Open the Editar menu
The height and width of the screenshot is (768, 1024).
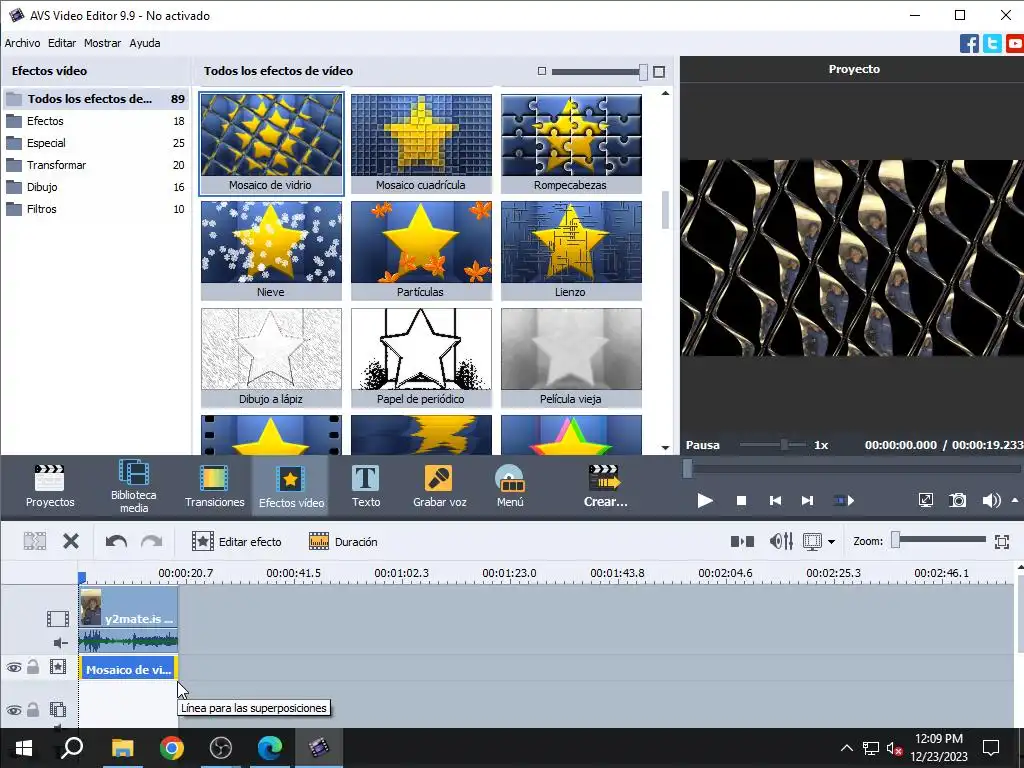(62, 43)
